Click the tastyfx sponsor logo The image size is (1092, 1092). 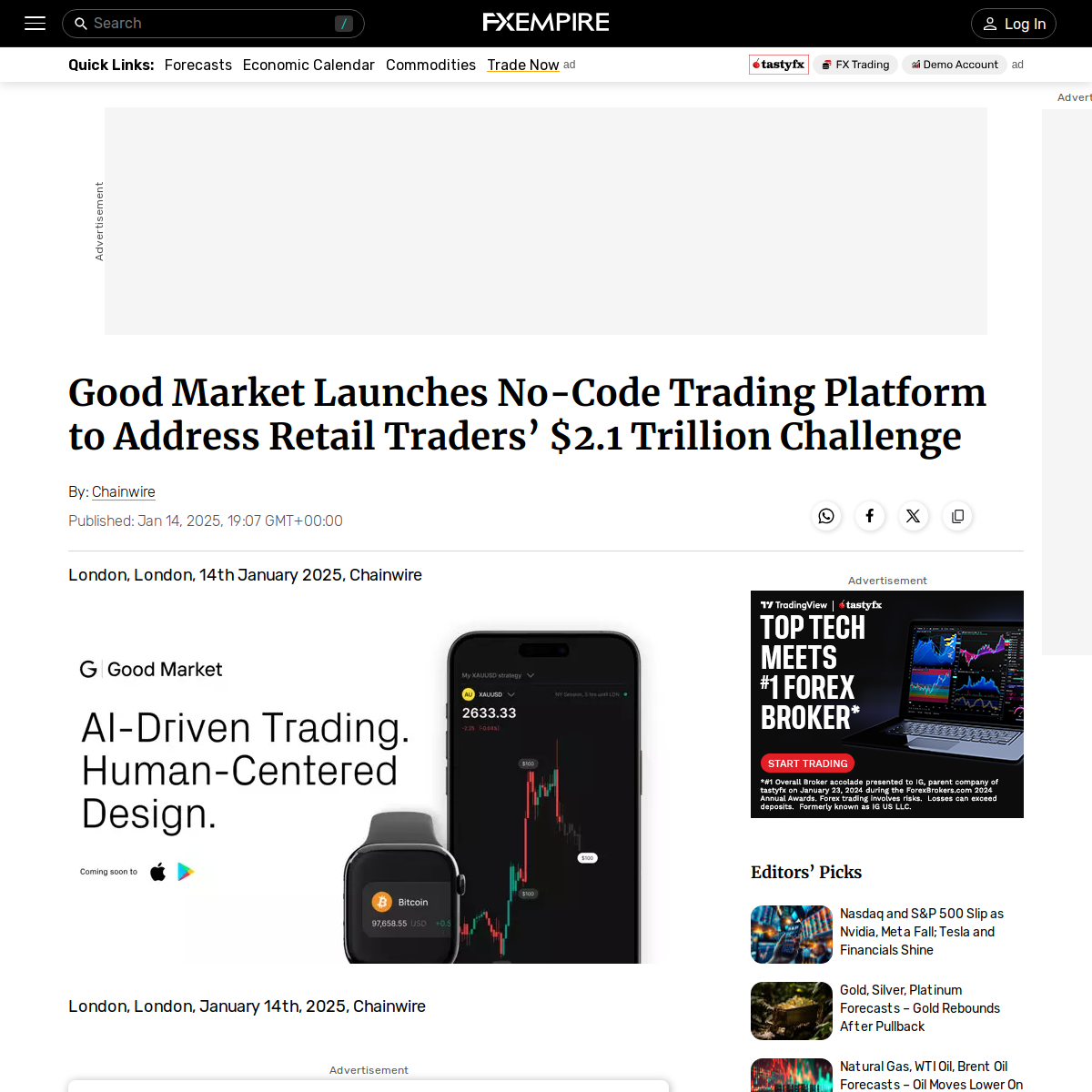tap(779, 65)
